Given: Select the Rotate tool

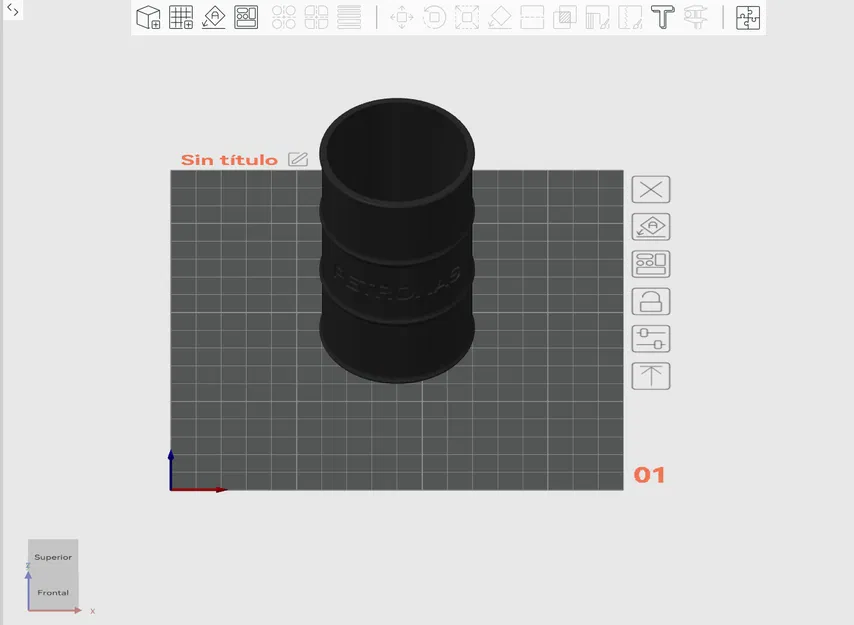Looking at the screenshot, I should pos(435,17).
